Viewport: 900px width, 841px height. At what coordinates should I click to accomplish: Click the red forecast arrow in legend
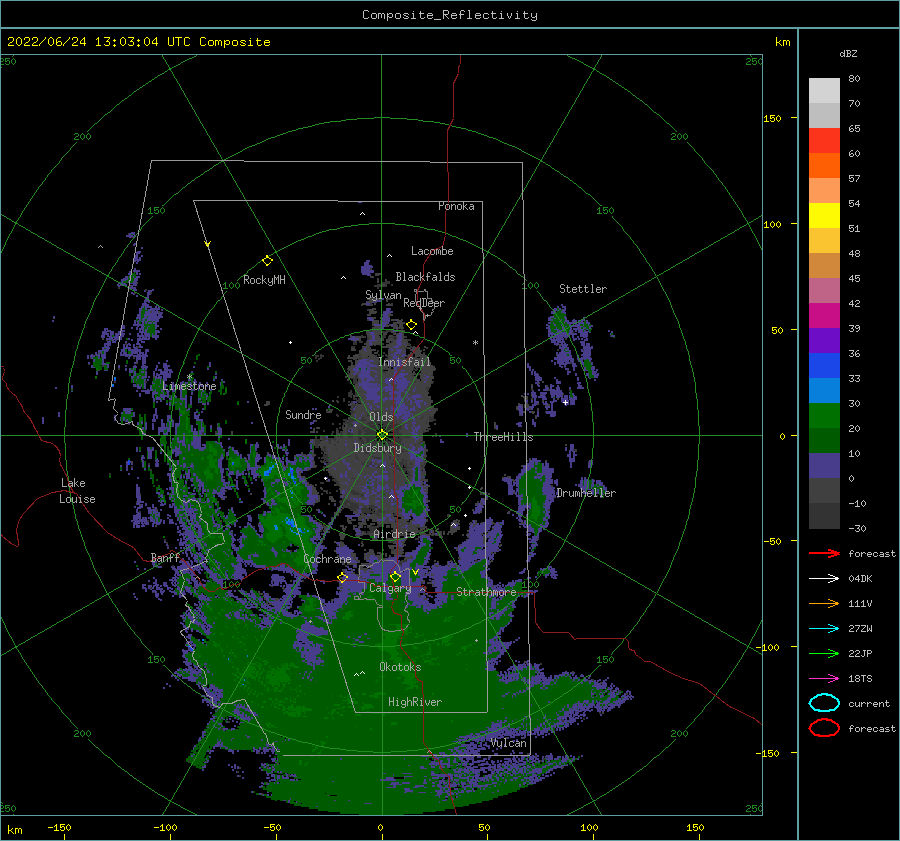click(824, 553)
